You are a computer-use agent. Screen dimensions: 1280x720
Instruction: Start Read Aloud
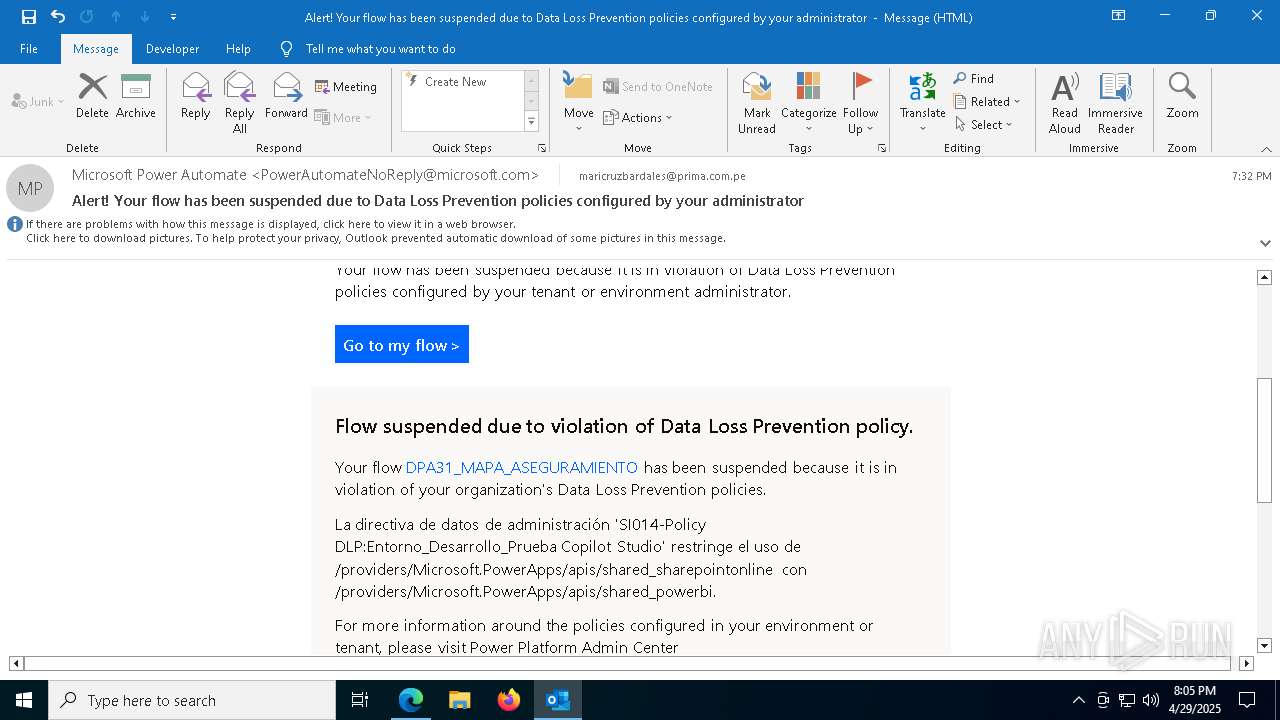(1065, 102)
